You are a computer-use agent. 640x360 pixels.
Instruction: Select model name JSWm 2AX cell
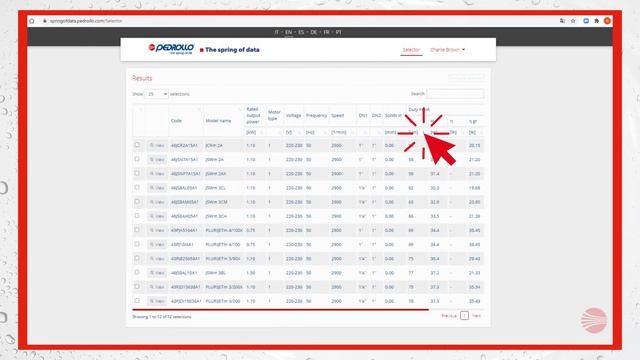click(216, 173)
